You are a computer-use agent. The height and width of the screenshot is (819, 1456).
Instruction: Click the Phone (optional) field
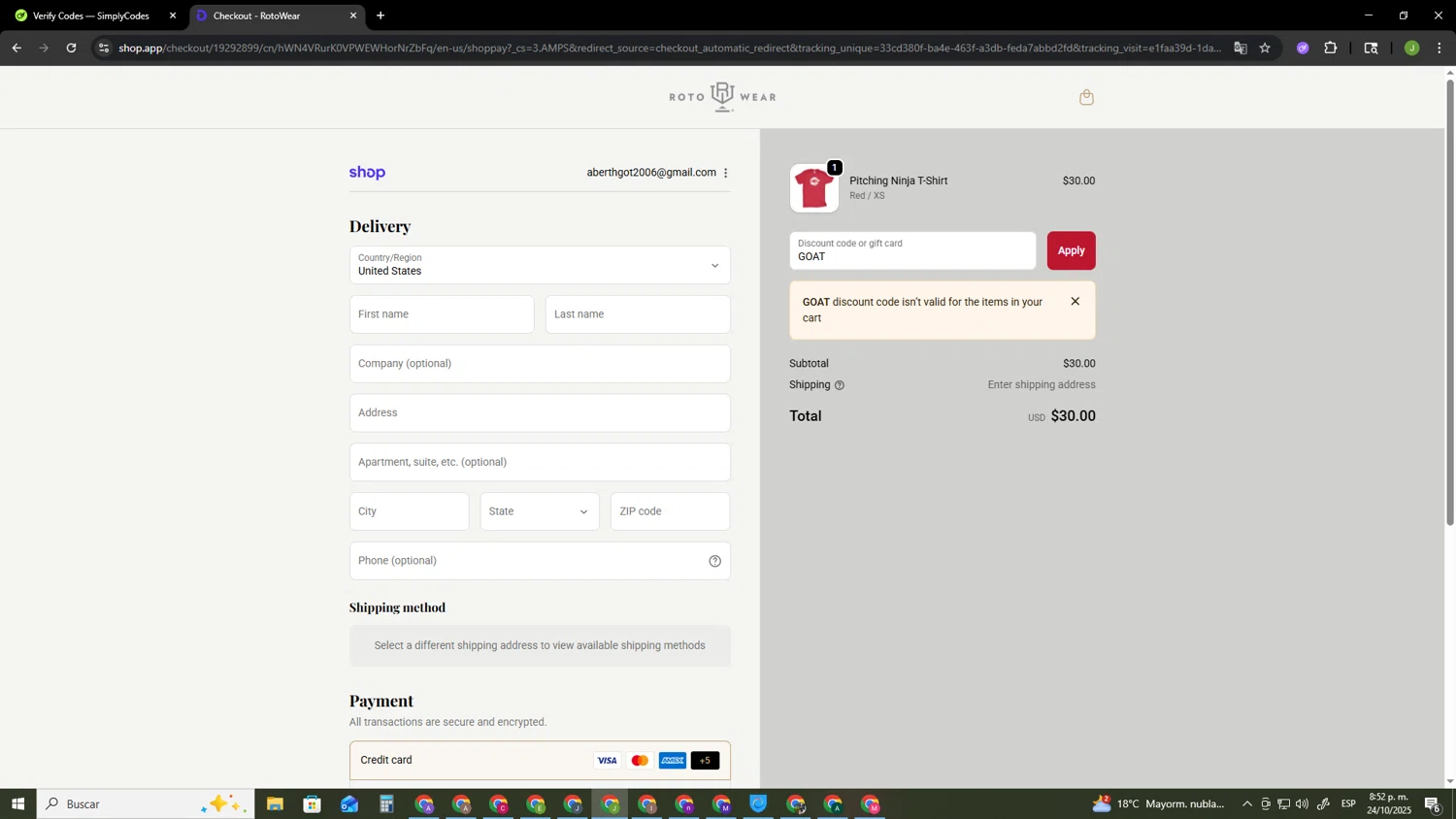540,561
